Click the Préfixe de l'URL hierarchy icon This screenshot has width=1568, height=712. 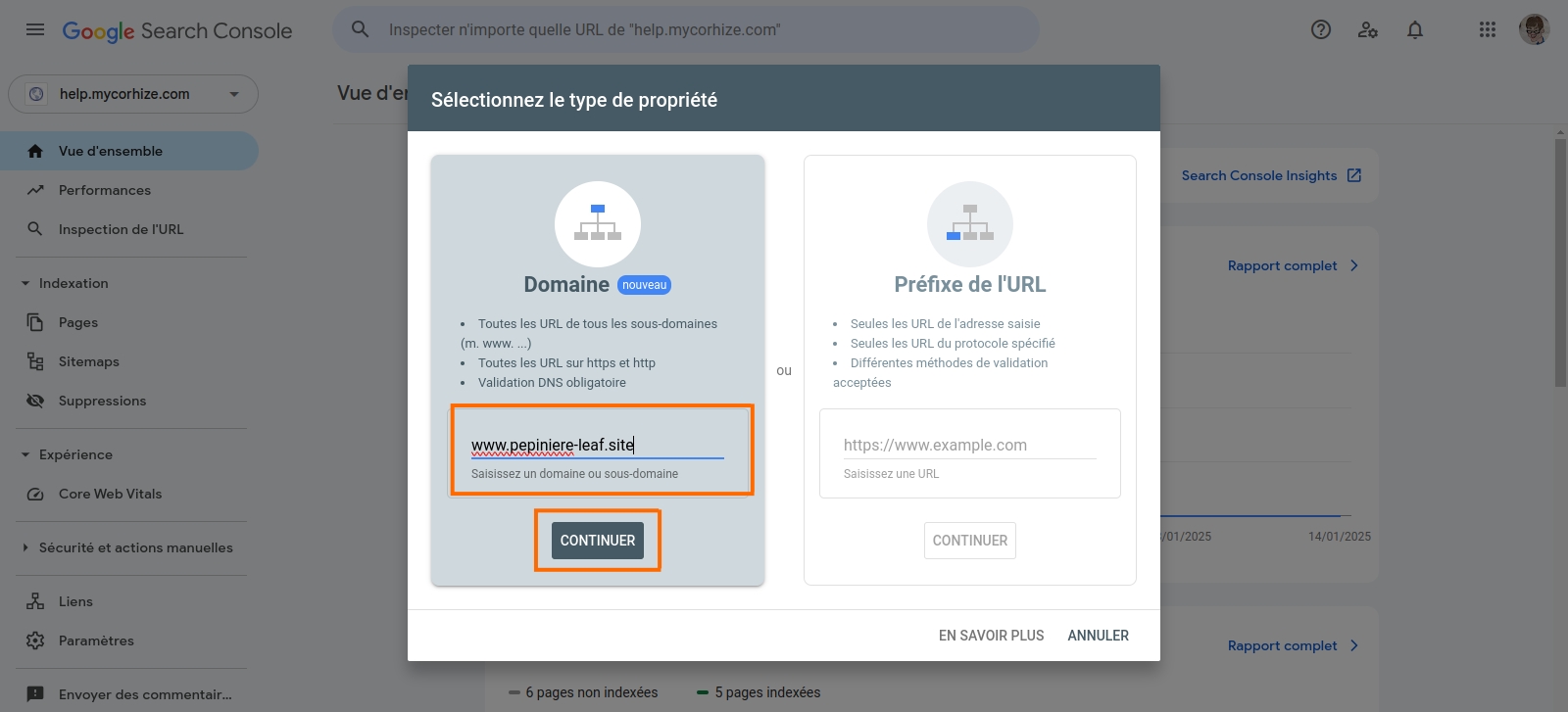pyautogui.click(x=970, y=223)
